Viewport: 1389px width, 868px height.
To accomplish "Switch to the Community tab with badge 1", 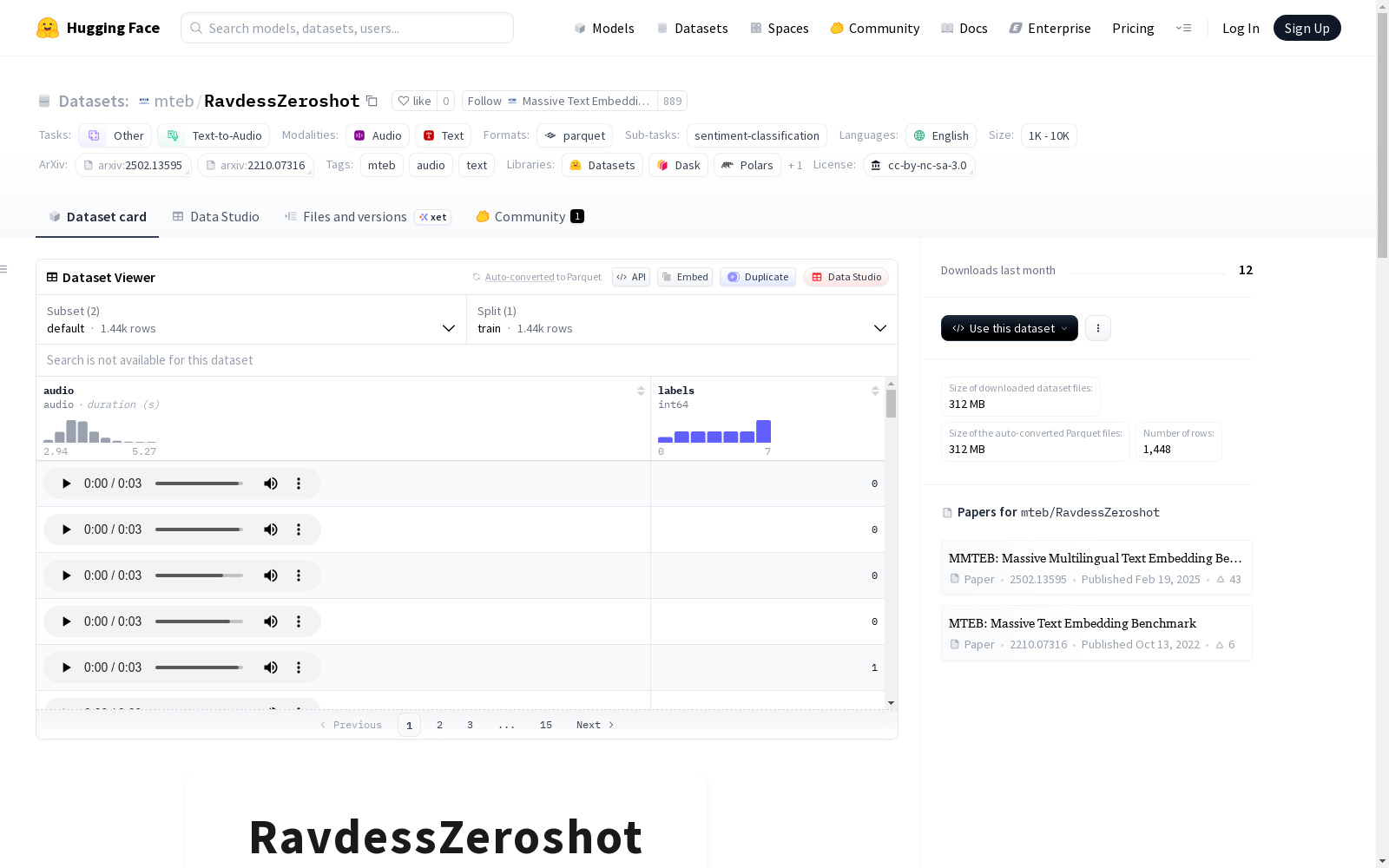I will pyautogui.click(x=530, y=217).
